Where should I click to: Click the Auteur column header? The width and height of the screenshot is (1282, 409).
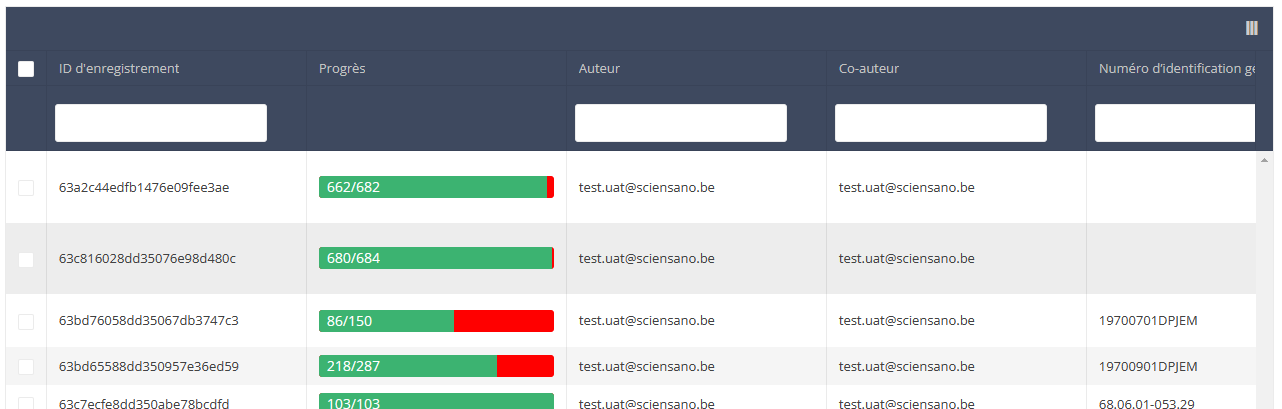click(x=599, y=69)
